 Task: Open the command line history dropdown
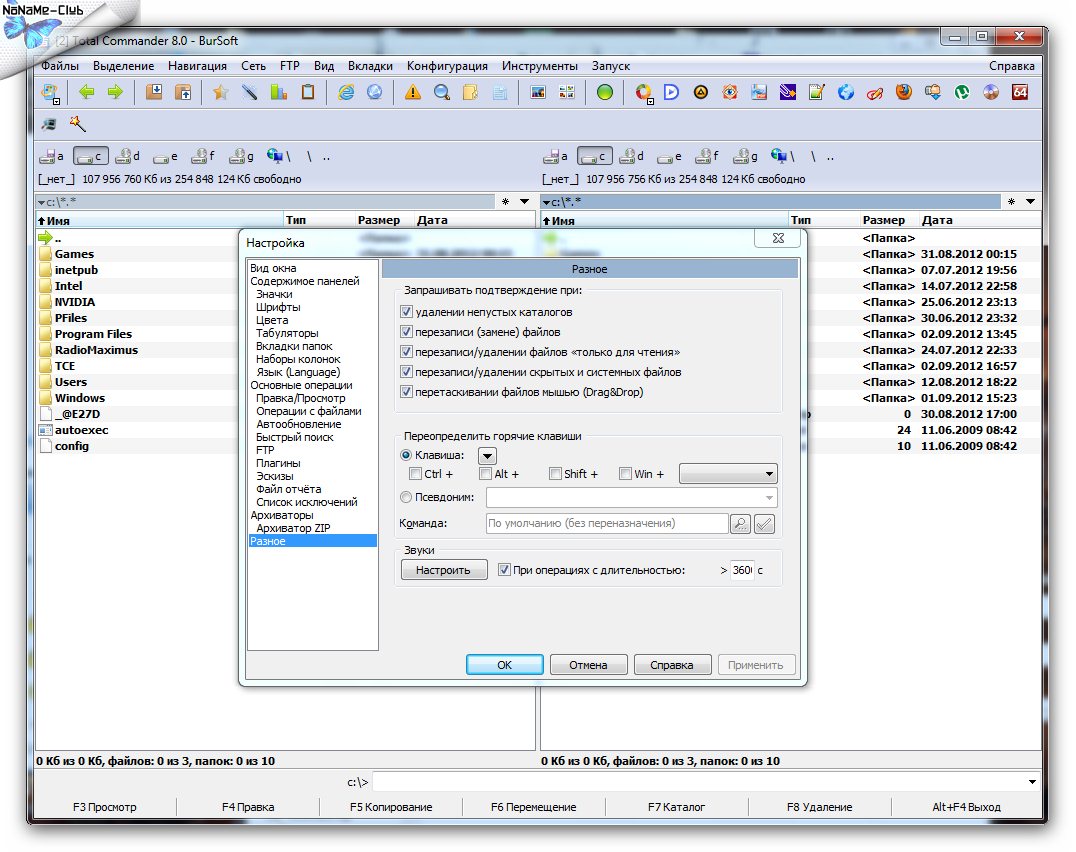[x=1032, y=782]
